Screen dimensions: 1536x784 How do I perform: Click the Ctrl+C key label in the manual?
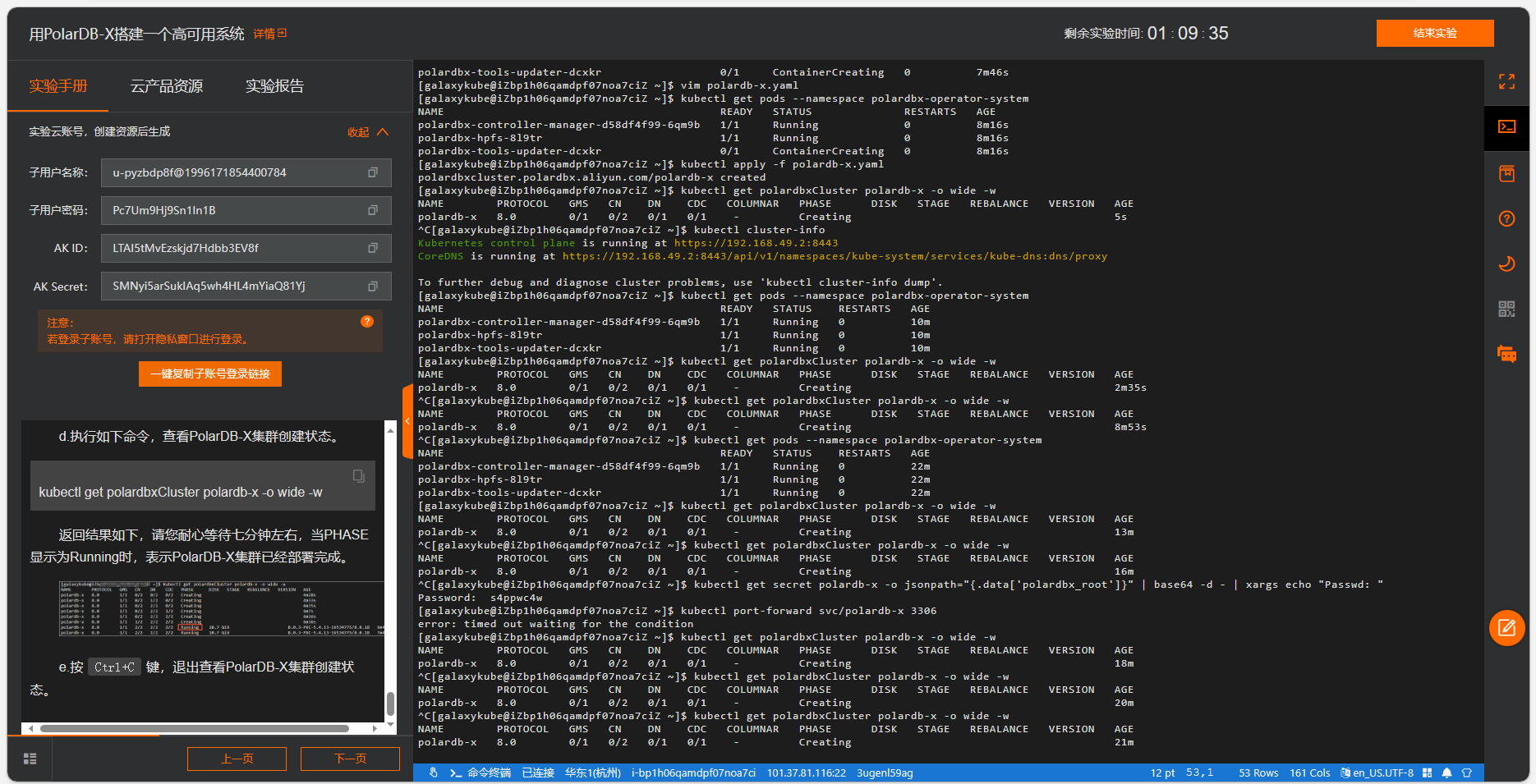point(114,667)
